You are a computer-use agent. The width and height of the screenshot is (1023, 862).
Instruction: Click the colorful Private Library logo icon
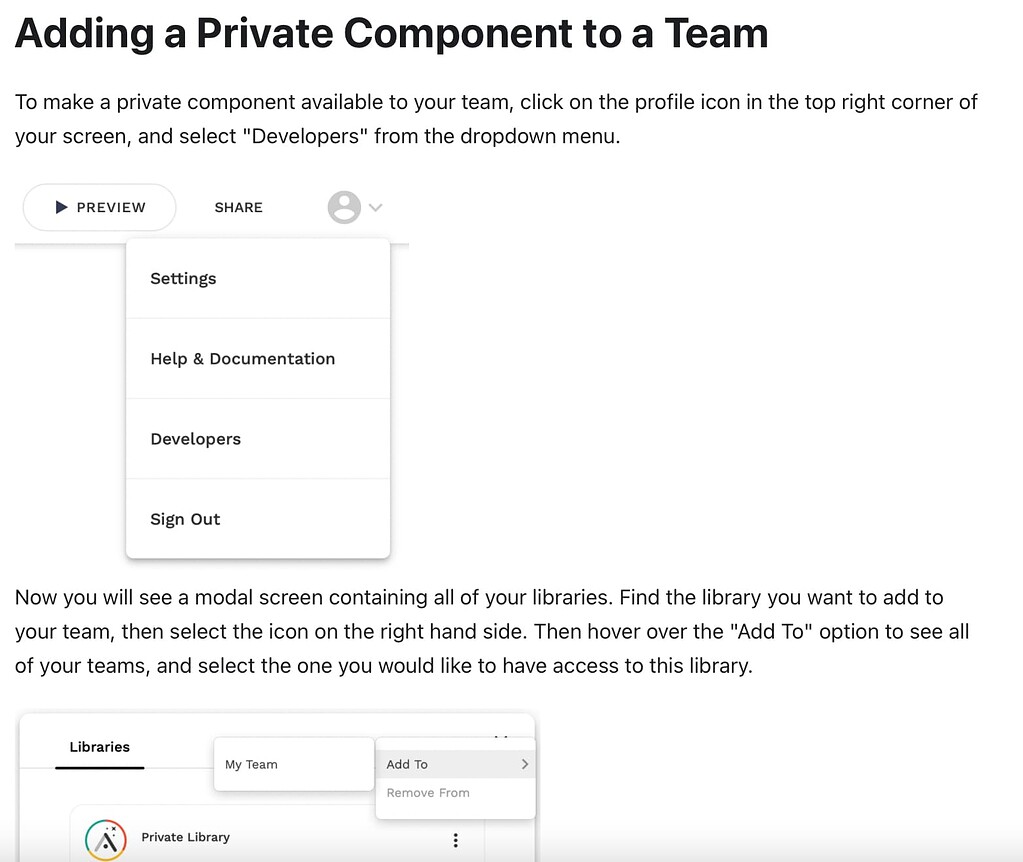point(104,839)
